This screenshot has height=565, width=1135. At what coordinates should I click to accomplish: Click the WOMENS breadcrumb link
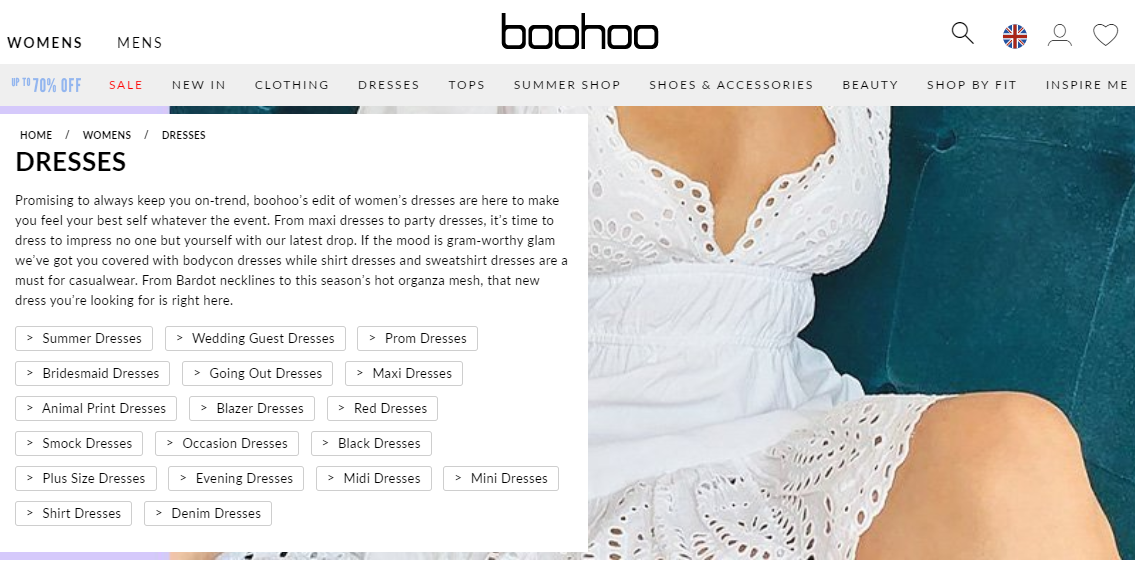tap(107, 135)
